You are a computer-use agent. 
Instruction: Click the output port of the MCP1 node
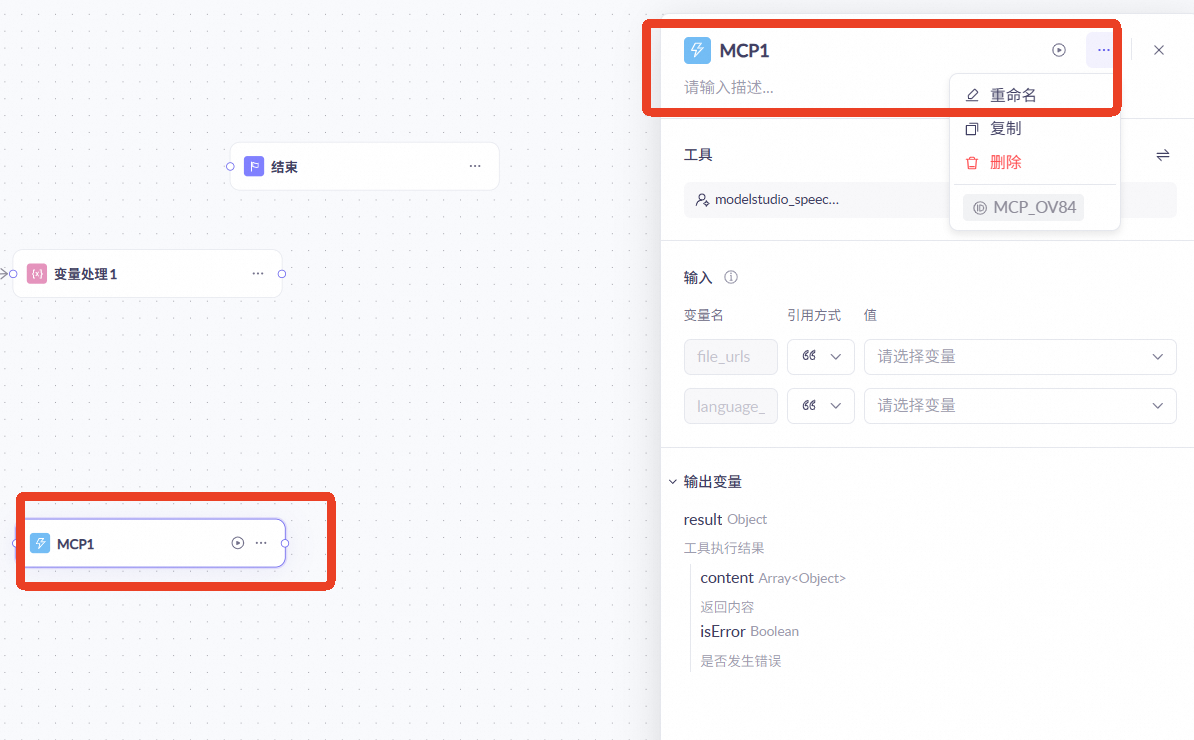[x=285, y=543]
